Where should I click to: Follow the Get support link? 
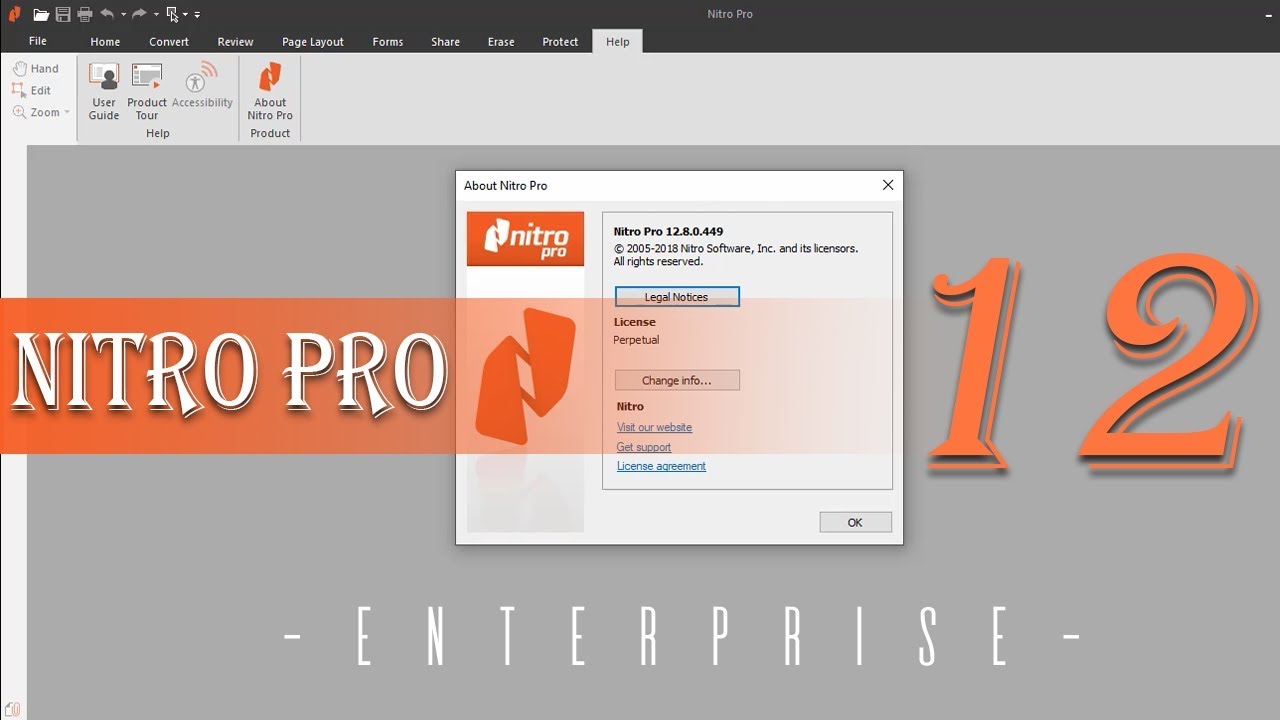pyautogui.click(x=644, y=447)
